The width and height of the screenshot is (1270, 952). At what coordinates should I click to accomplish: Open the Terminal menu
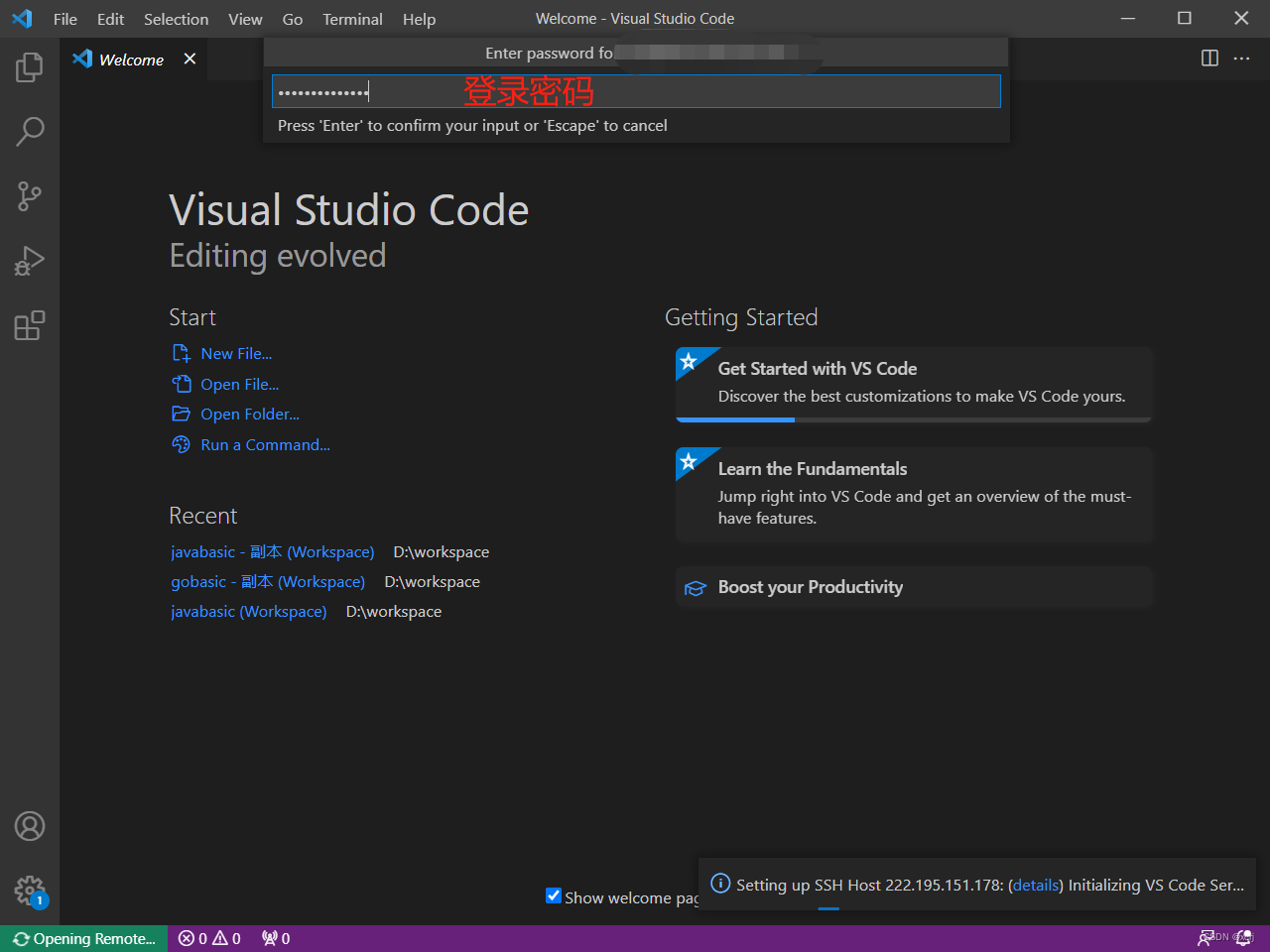pyautogui.click(x=352, y=19)
